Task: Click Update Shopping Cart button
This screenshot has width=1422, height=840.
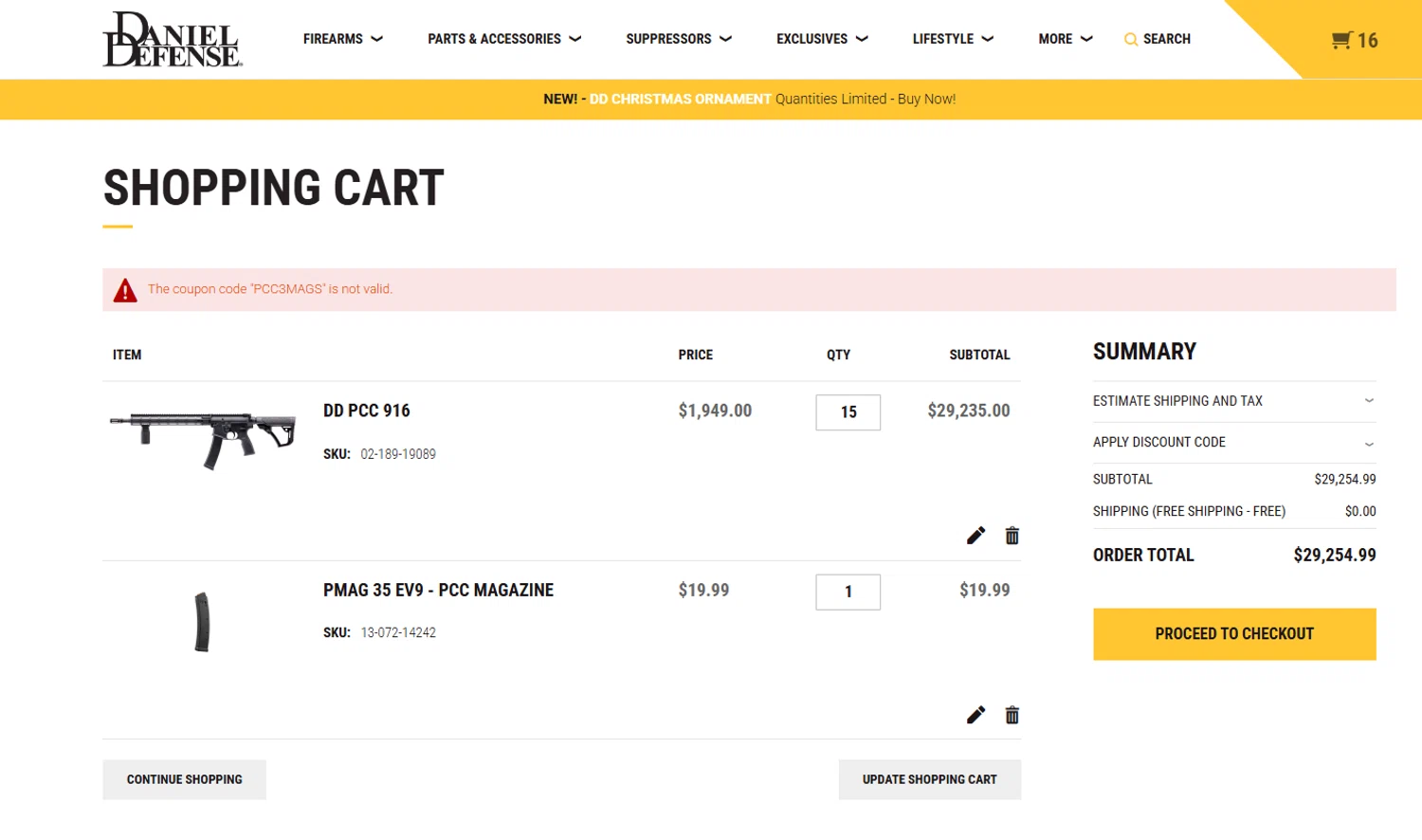Action: (x=929, y=779)
